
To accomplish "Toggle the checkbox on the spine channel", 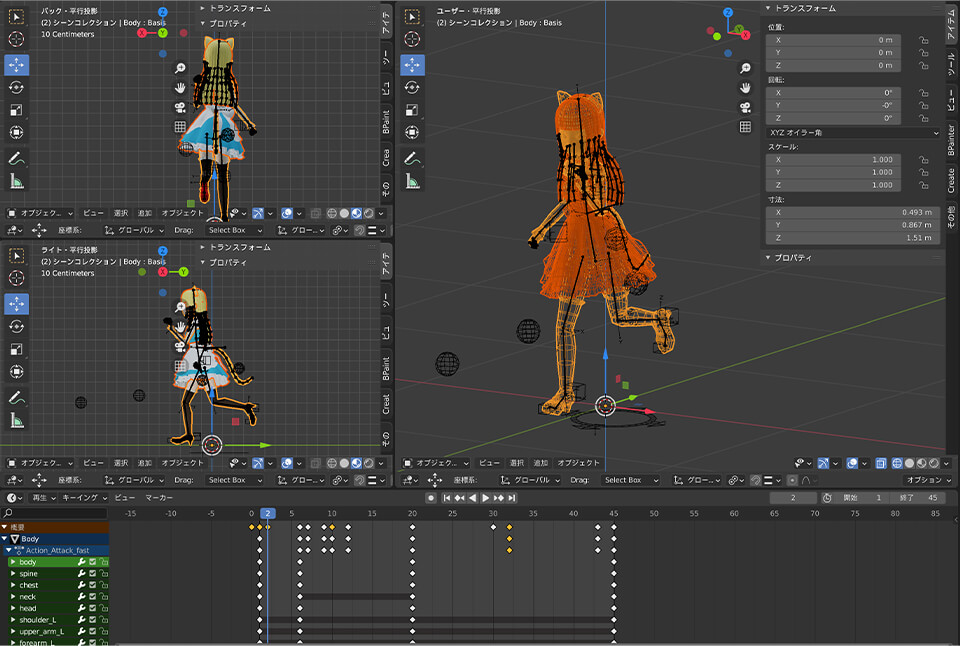I will pos(92,574).
